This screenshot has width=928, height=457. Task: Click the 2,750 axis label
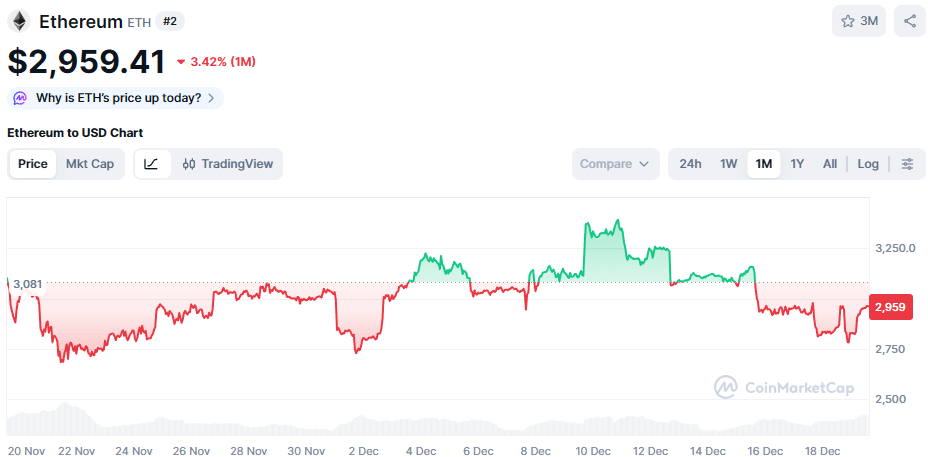click(891, 349)
